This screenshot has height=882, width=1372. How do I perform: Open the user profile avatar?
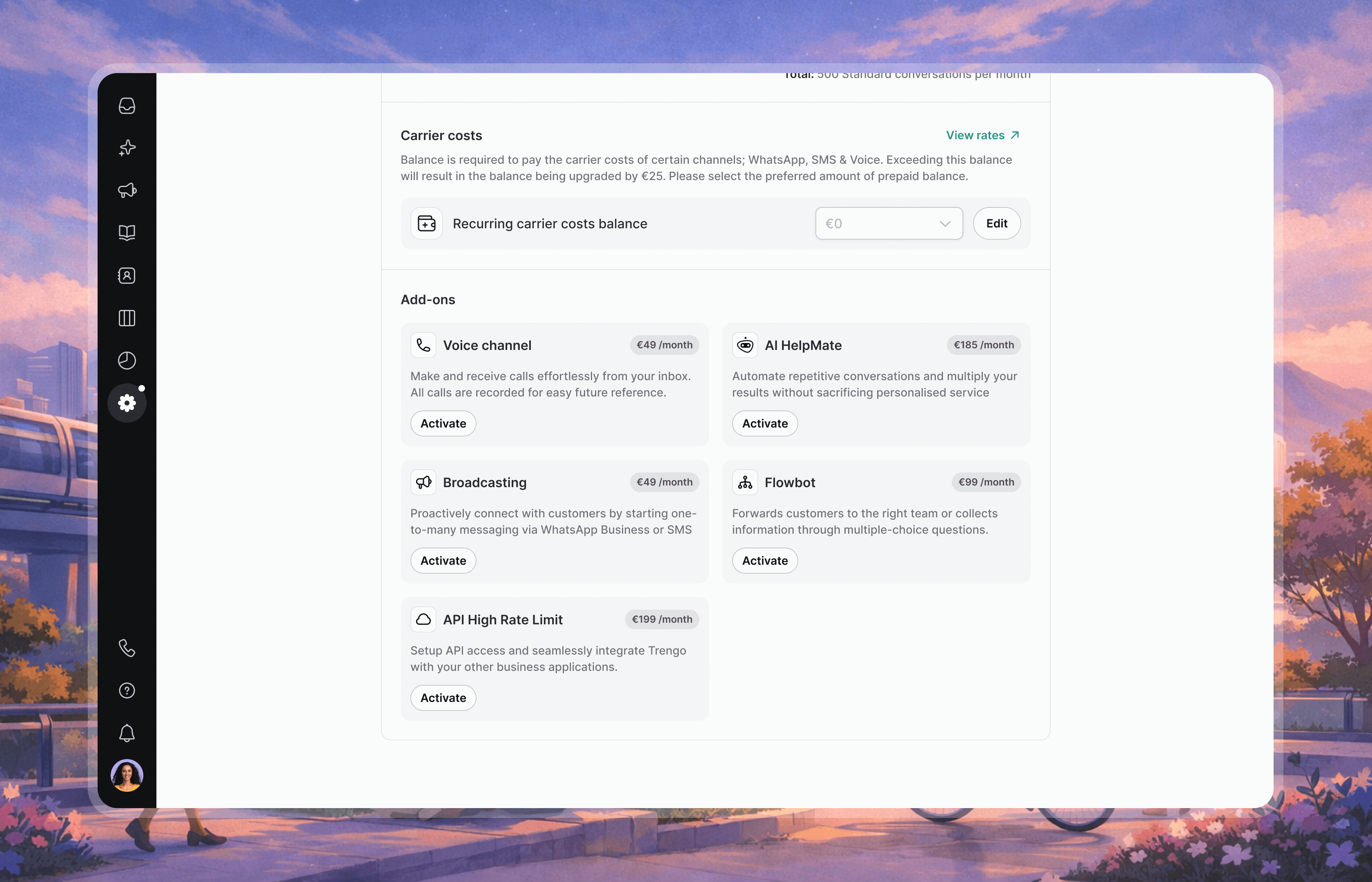[x=127, y=775]
